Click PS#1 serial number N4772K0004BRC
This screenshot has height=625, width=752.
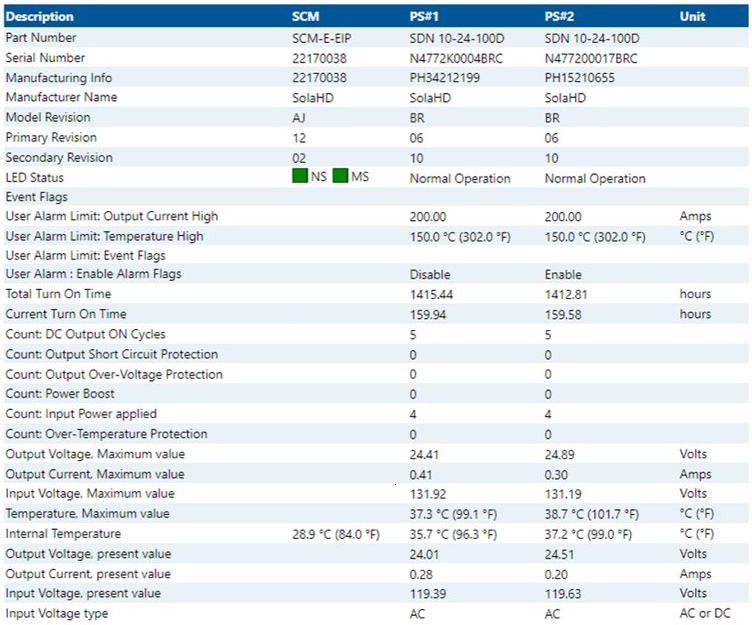[x=456, y=59]
